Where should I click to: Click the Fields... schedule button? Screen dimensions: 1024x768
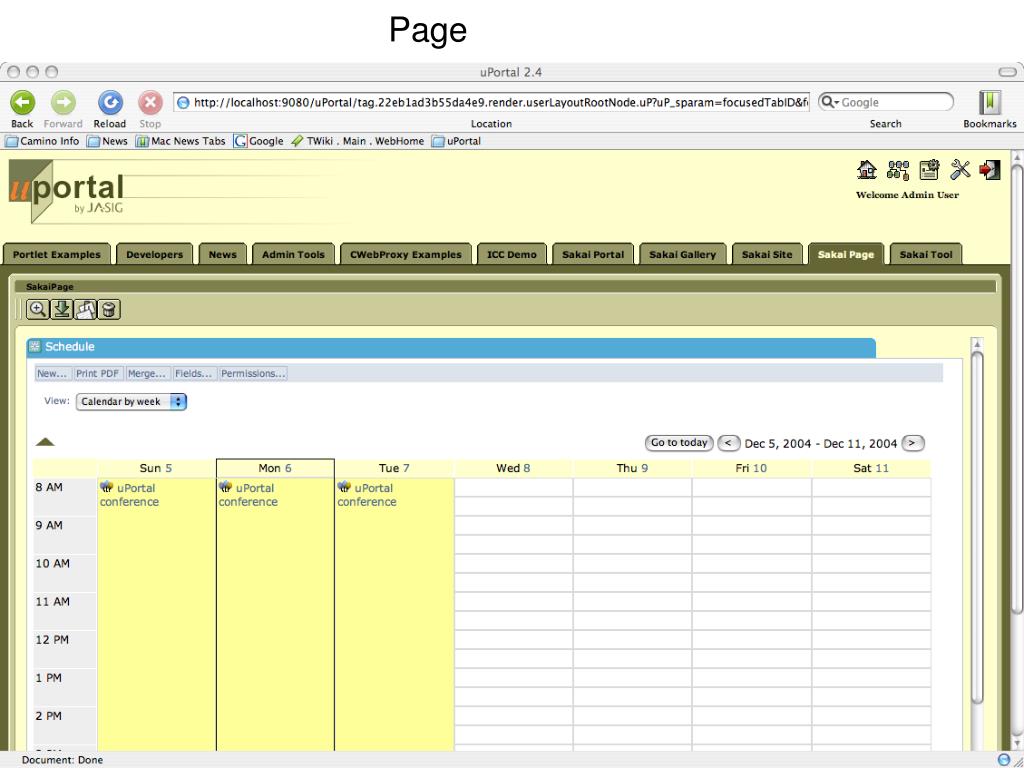[x=193, y=374]
